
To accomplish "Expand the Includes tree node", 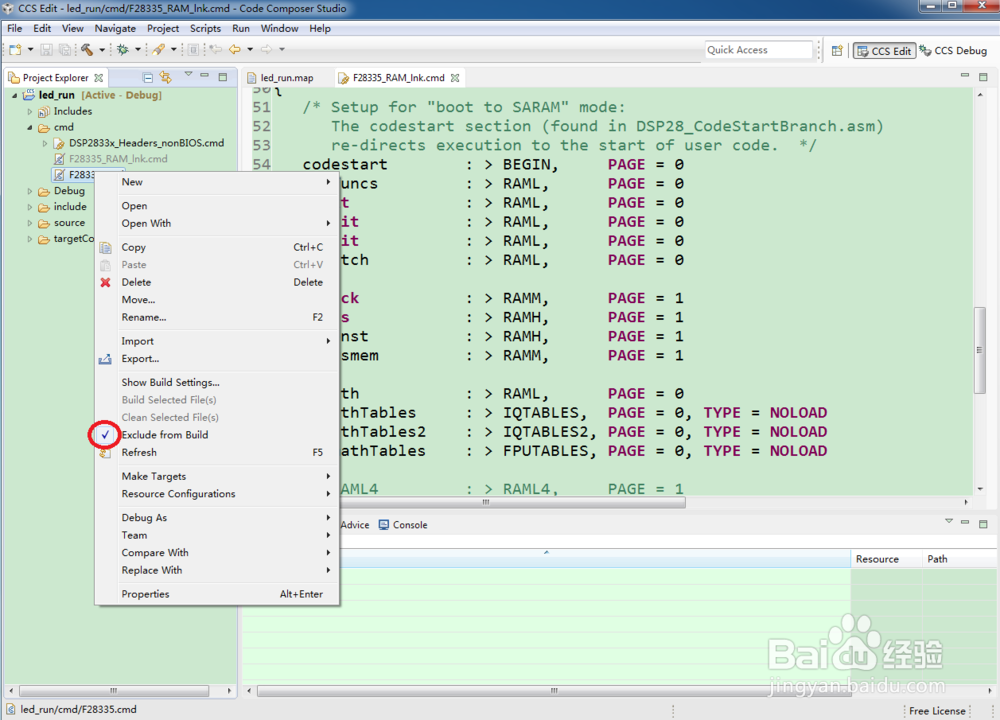I will (x=29, y=112).
